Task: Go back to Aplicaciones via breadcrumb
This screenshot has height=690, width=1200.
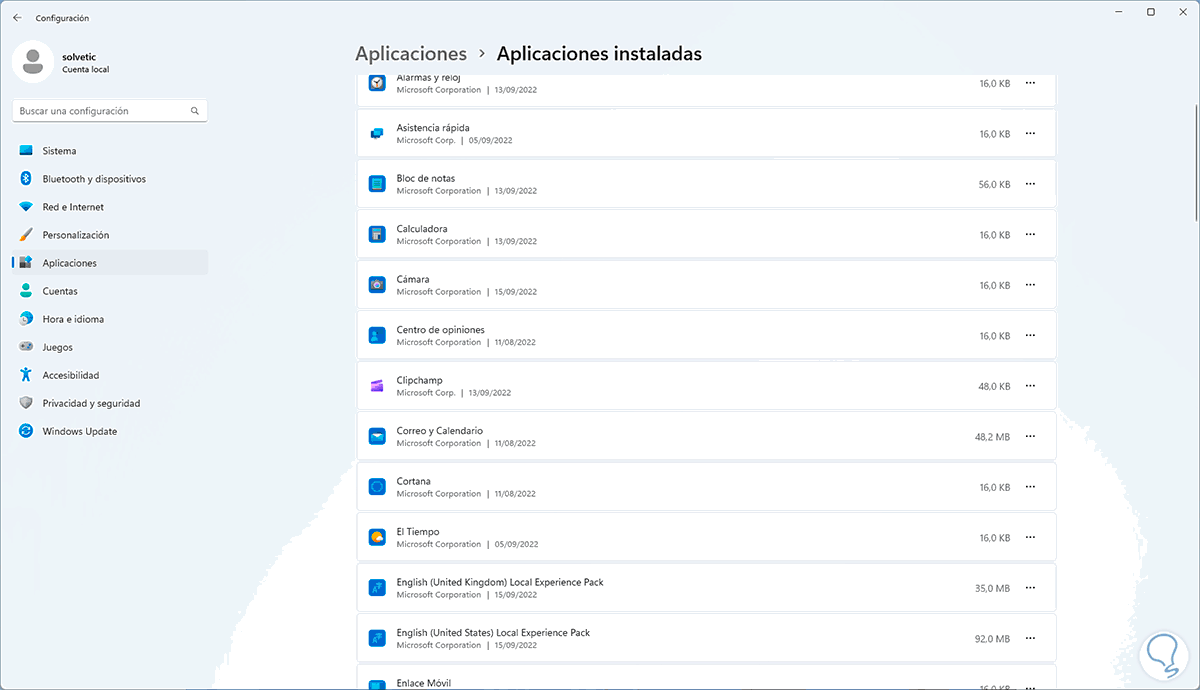Action: [x=411, y=54]
